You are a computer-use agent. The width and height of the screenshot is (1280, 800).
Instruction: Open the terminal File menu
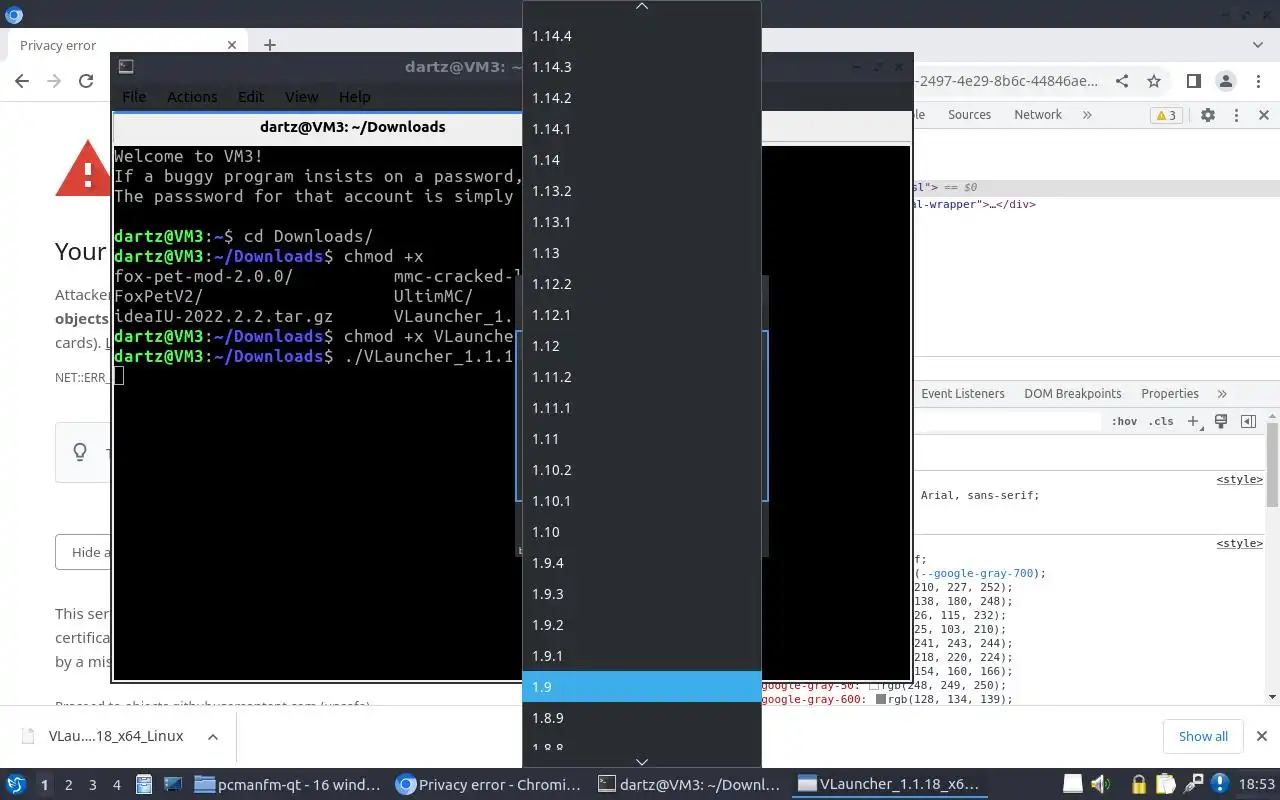(134, 97)
